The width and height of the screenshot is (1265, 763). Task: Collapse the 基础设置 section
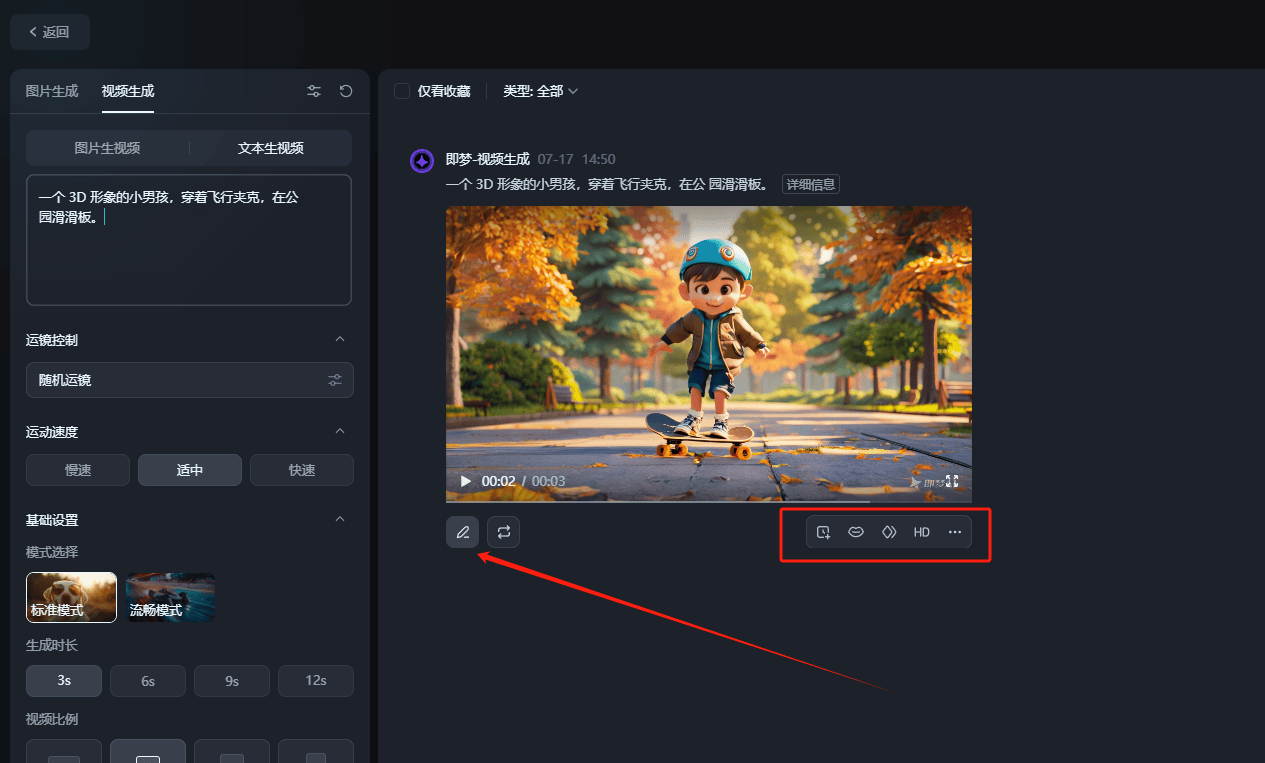tap(339, 519)
